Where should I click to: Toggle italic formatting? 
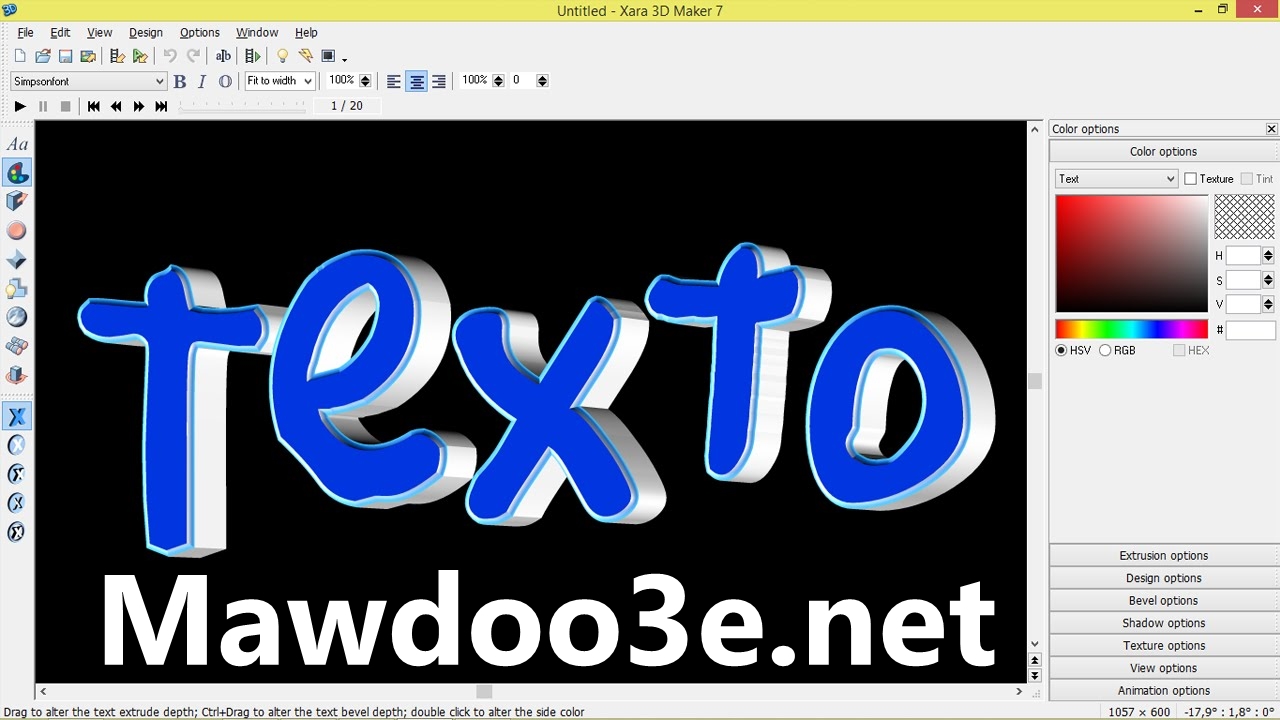click(x=202, y=81)
